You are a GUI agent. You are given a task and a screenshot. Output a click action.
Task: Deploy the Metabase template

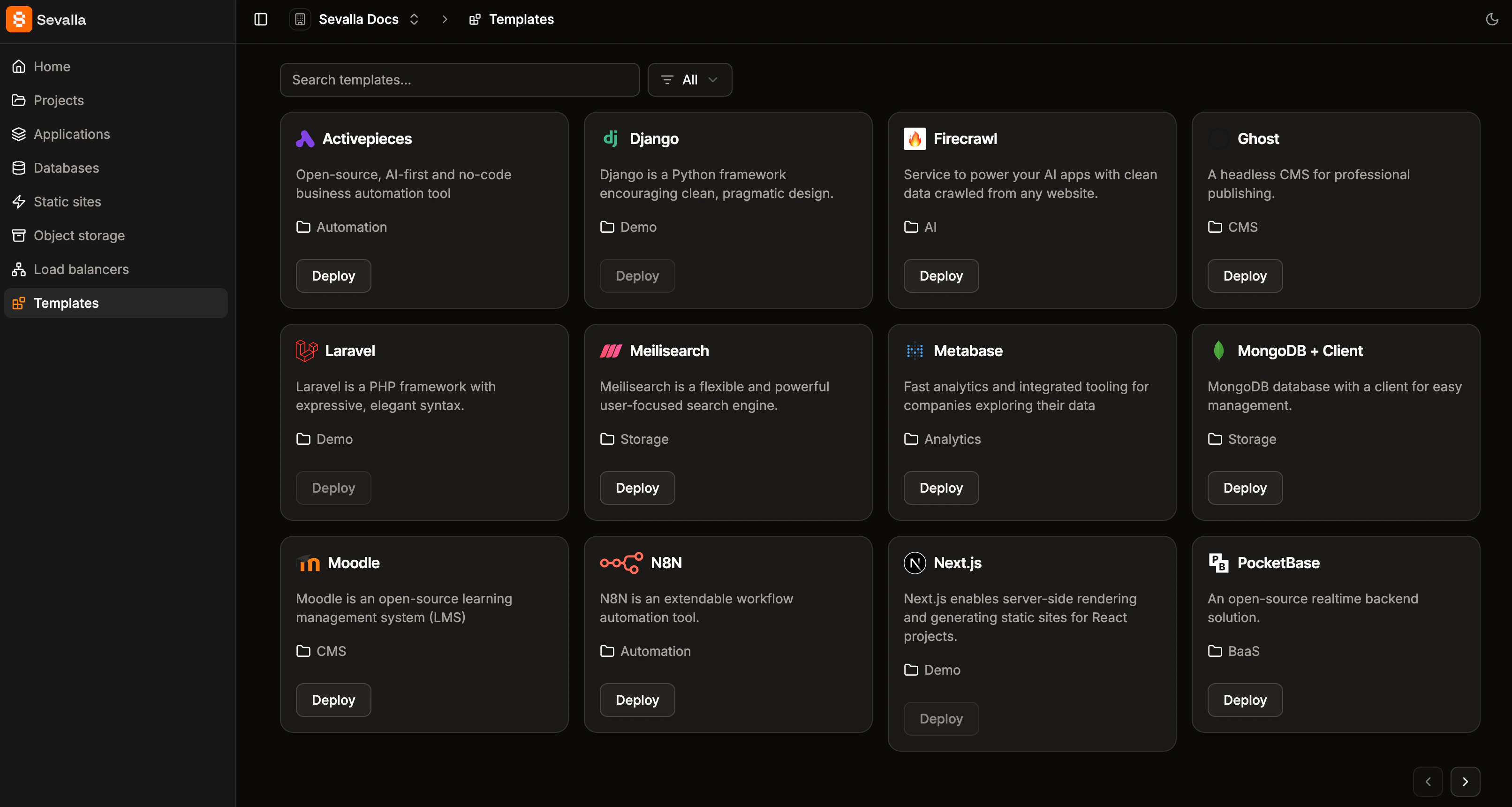941,488
